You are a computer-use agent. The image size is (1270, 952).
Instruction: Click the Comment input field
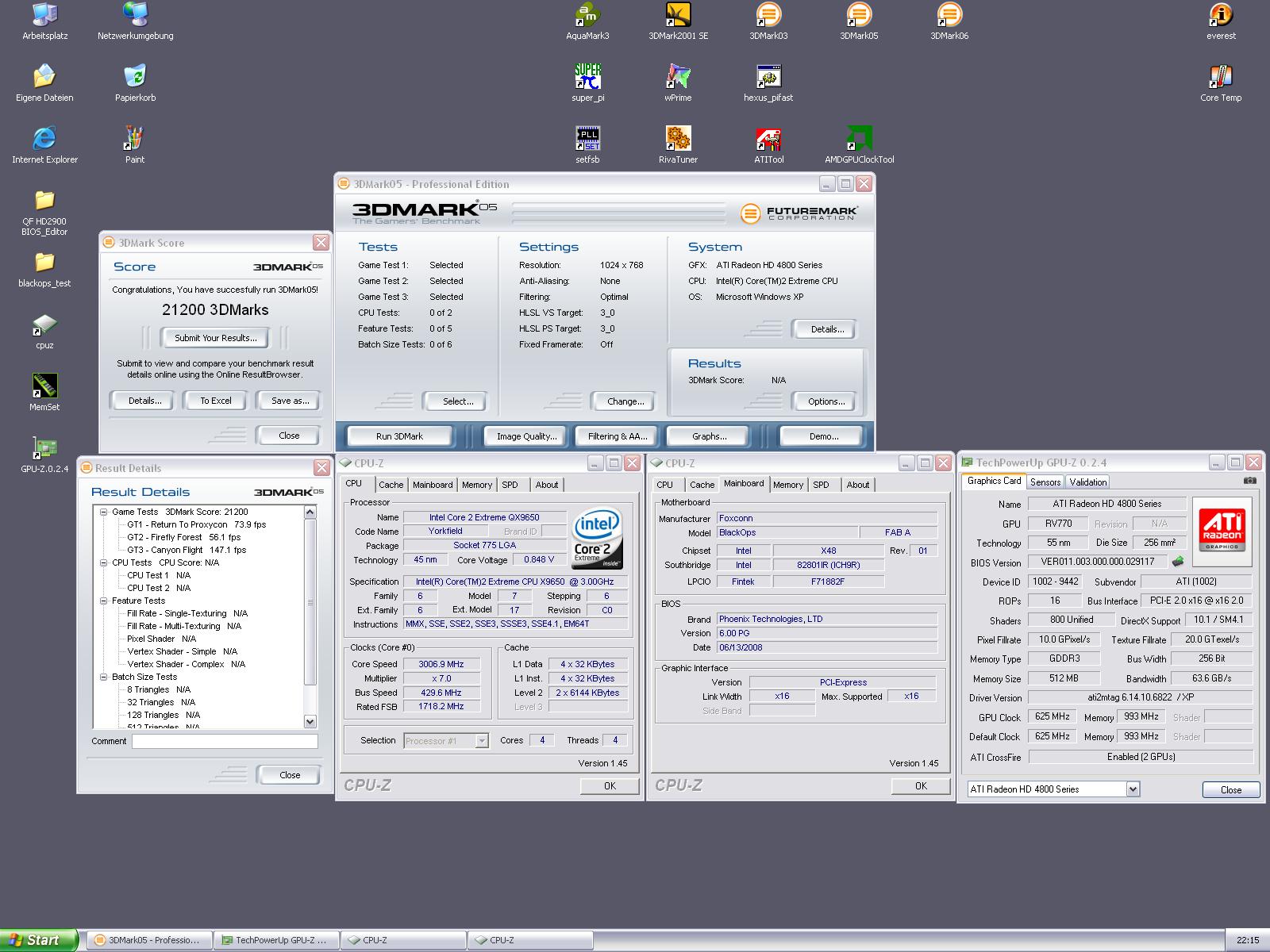[225, 741]
